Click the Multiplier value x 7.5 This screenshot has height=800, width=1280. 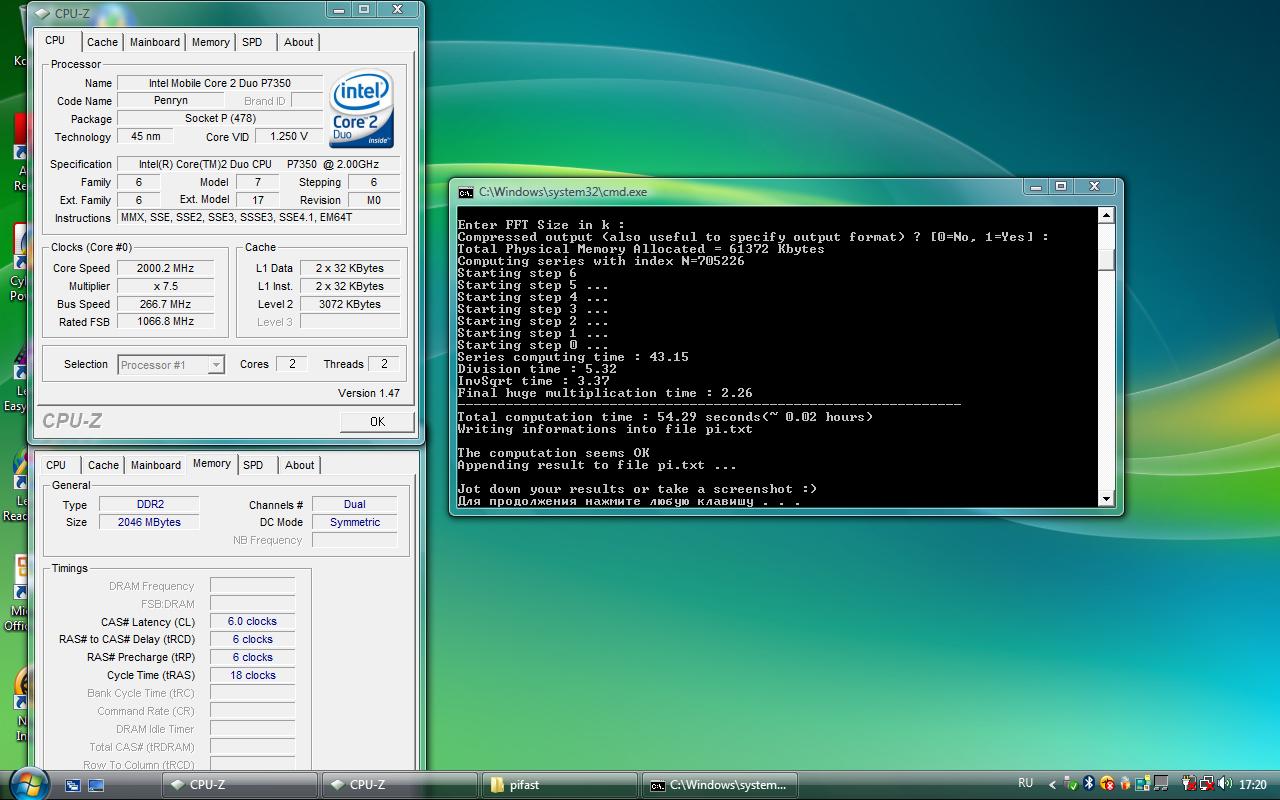pos(166,286)
